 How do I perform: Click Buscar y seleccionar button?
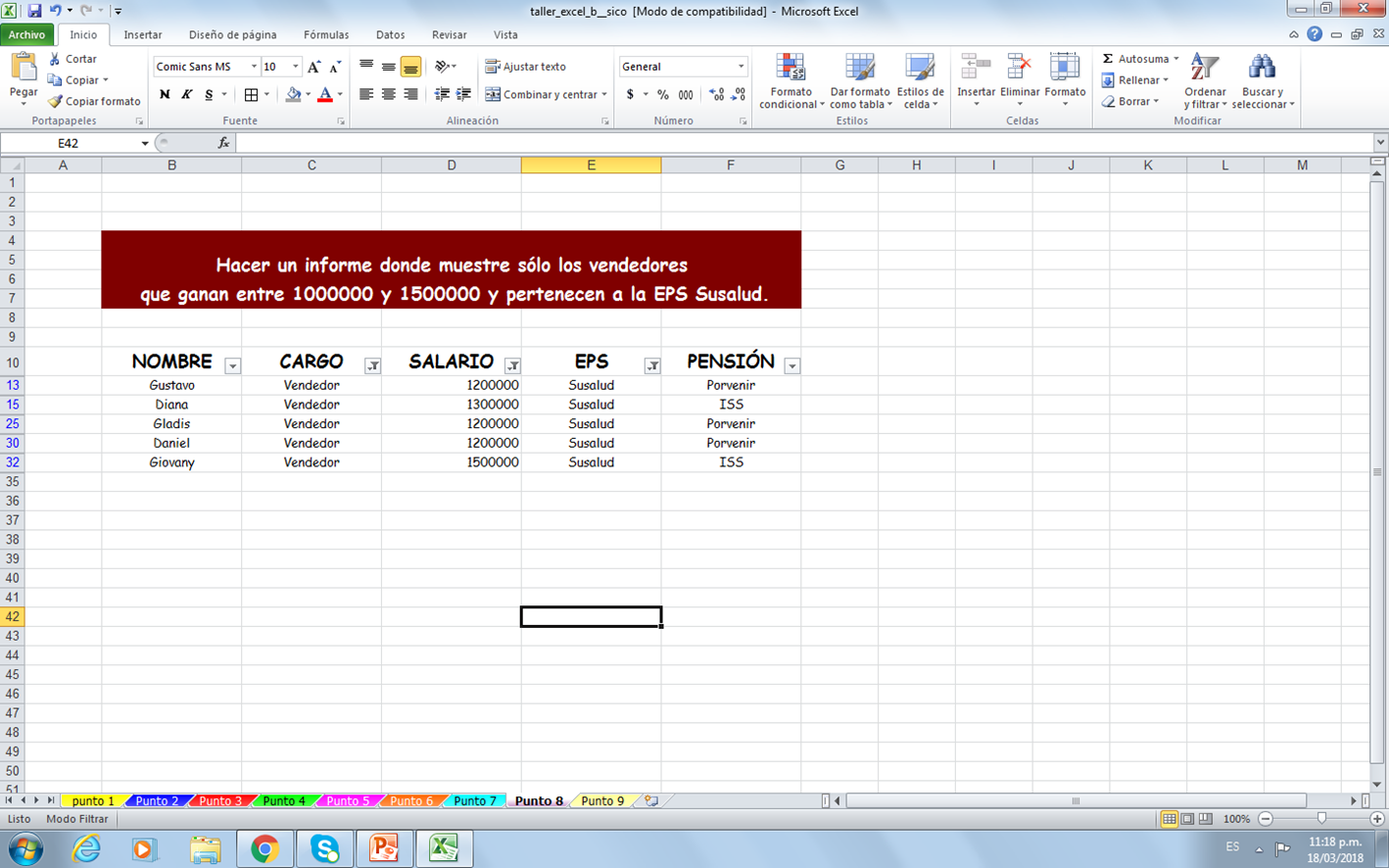pos(1263,81)
